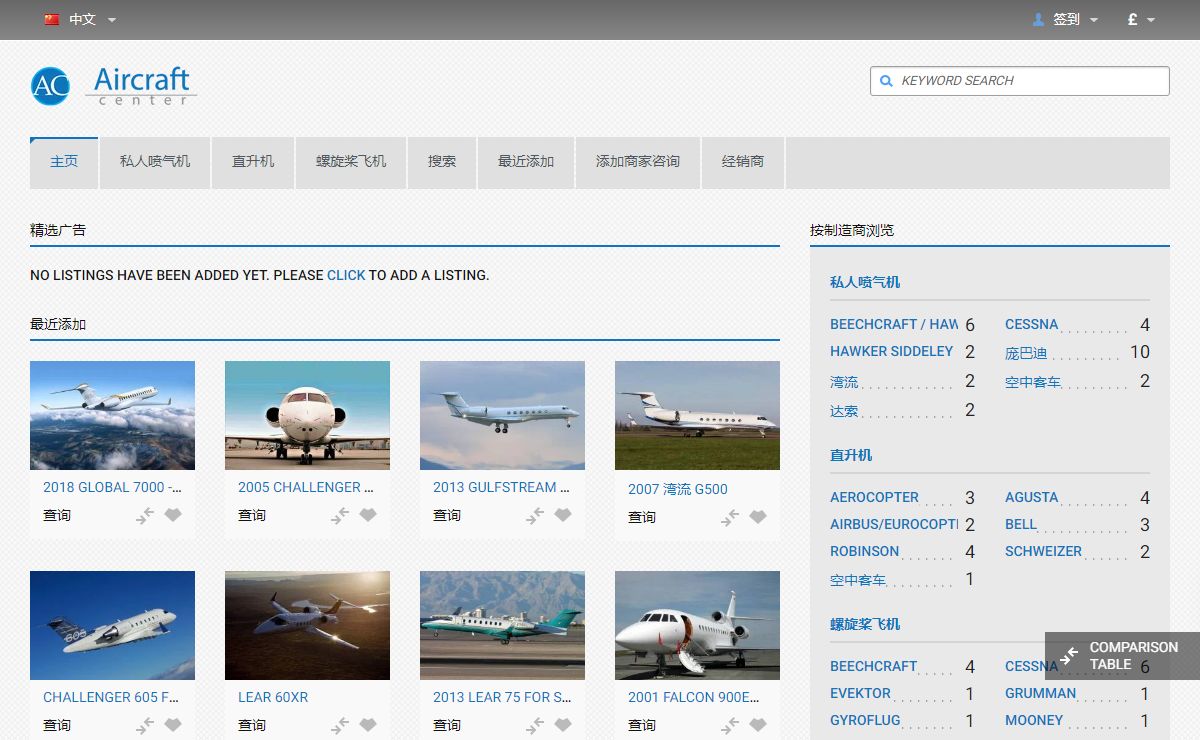Browse SCHWEIZER helicopters

click(1043, 552)
